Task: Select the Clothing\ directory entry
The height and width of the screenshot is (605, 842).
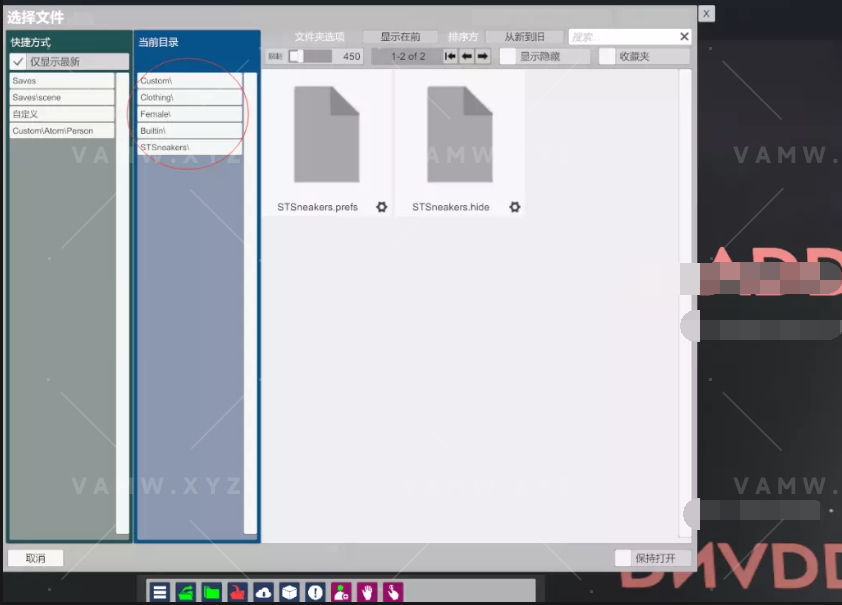Action: click(189, 97)
